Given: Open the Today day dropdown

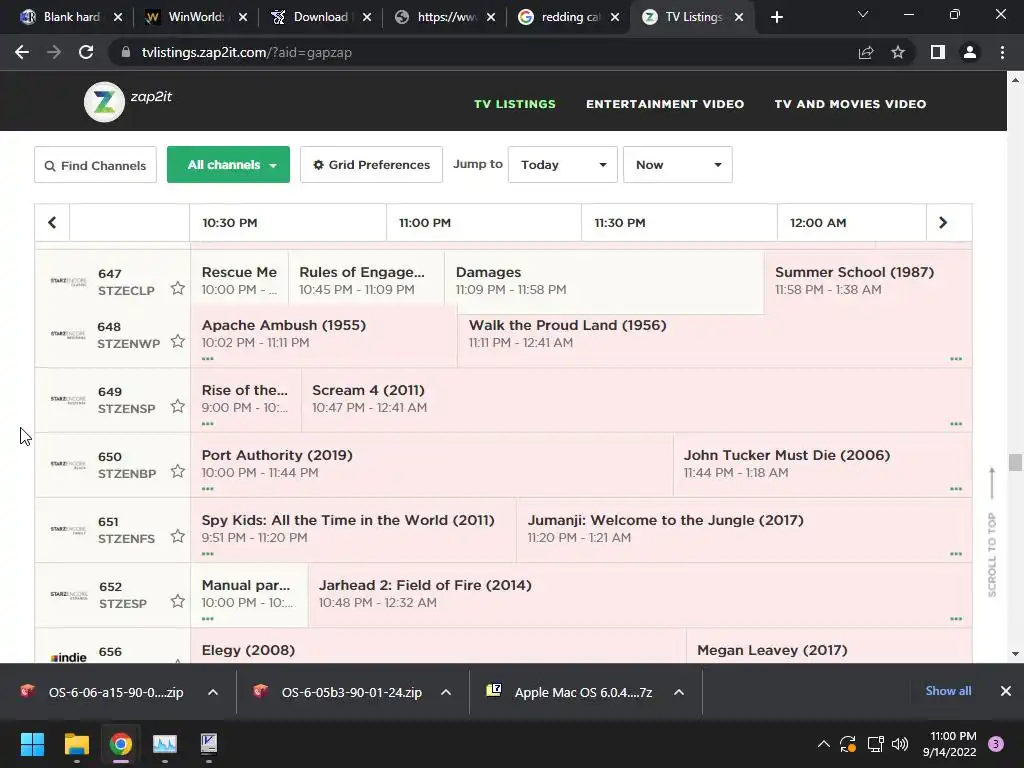Looking at the screenshot, I should coord(563,165).
